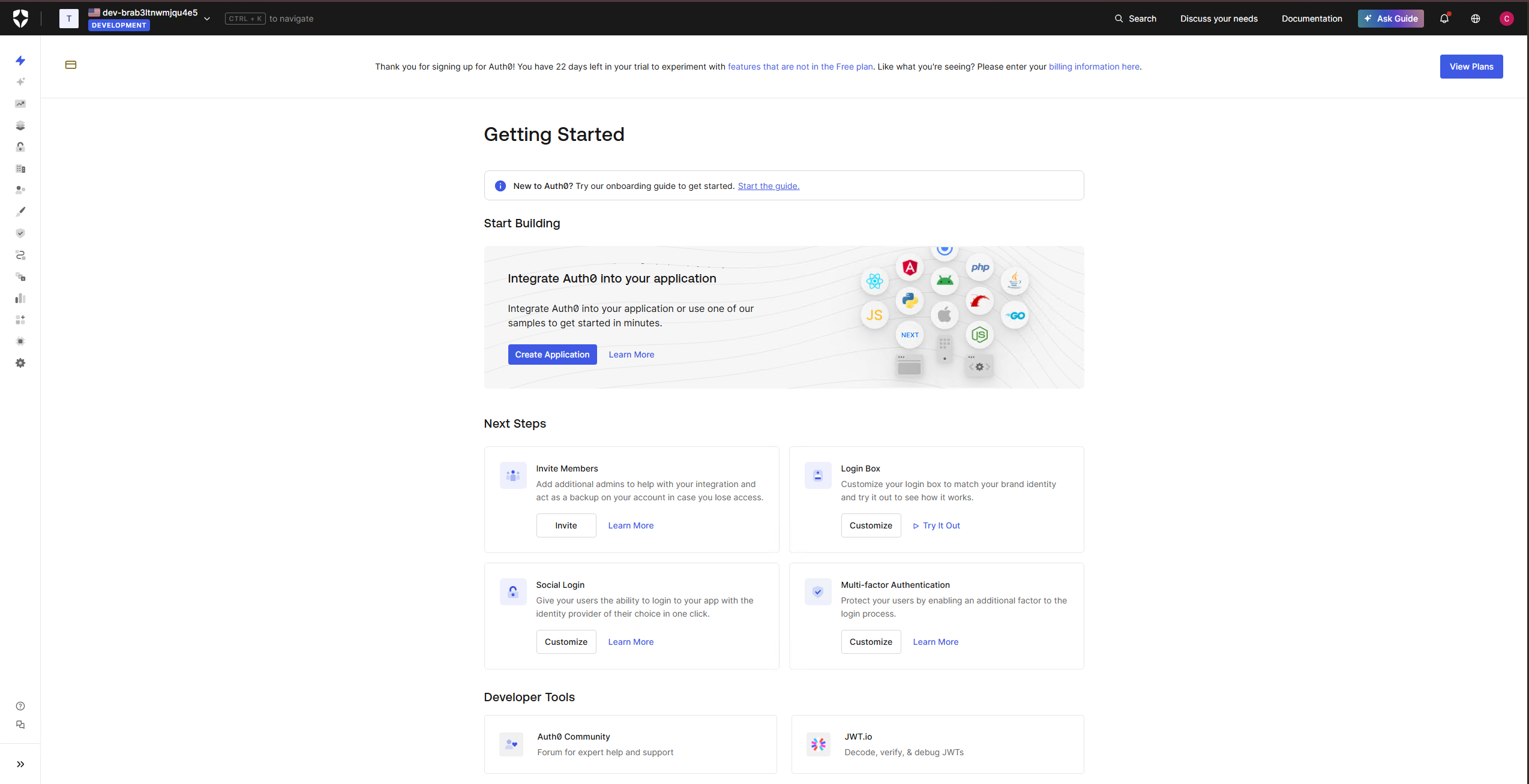Click the Auth0 Community heart-person icon
Screen dimensions: 1529x784
(x=511, y=744)
